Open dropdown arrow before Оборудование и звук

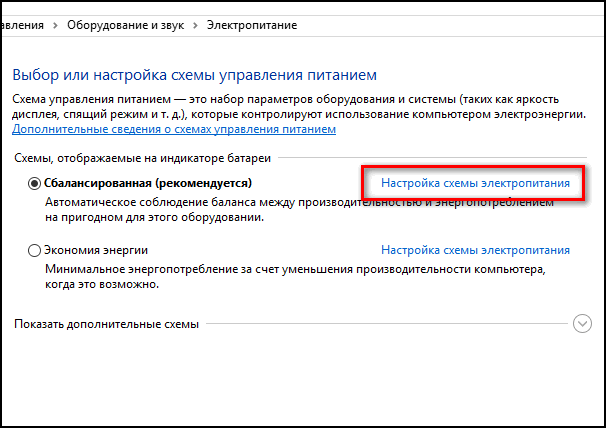pos(55,26)
